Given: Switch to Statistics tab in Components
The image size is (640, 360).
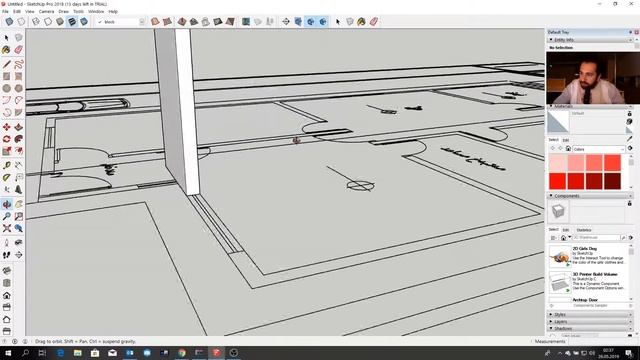Looking at the screenshot, I should click(x=584, y=230).
